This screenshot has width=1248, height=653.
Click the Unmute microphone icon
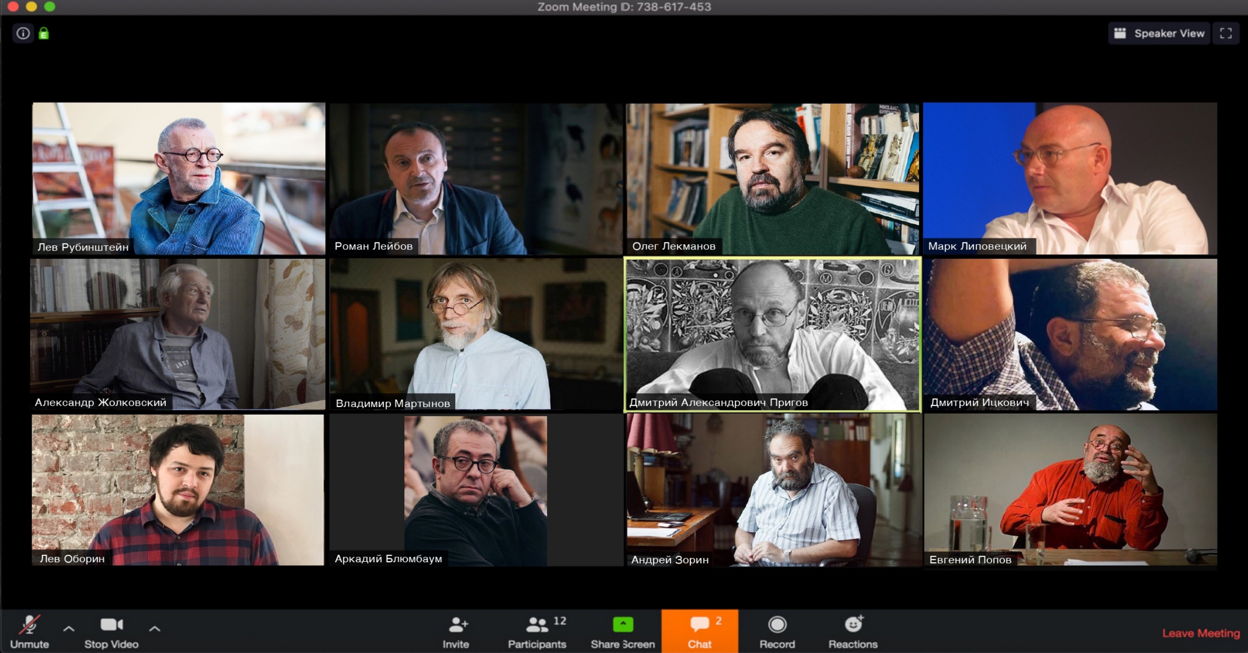30,625
